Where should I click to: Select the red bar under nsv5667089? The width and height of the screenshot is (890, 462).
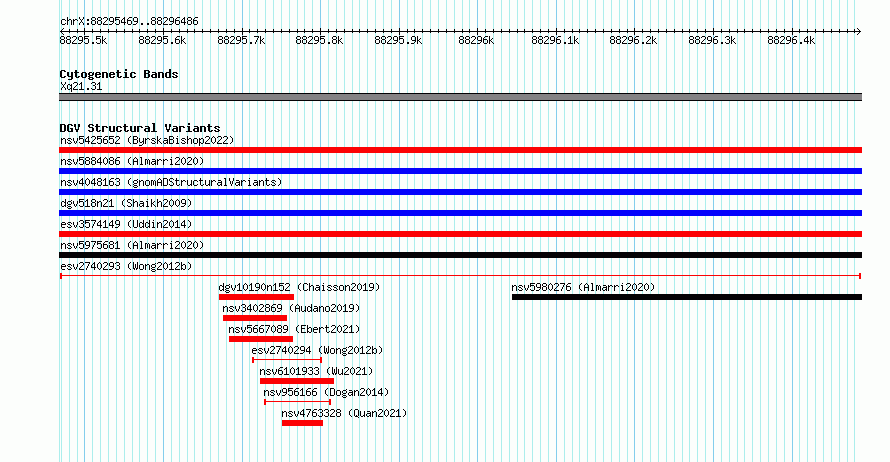pyautogui.click(x=261, y=339)
